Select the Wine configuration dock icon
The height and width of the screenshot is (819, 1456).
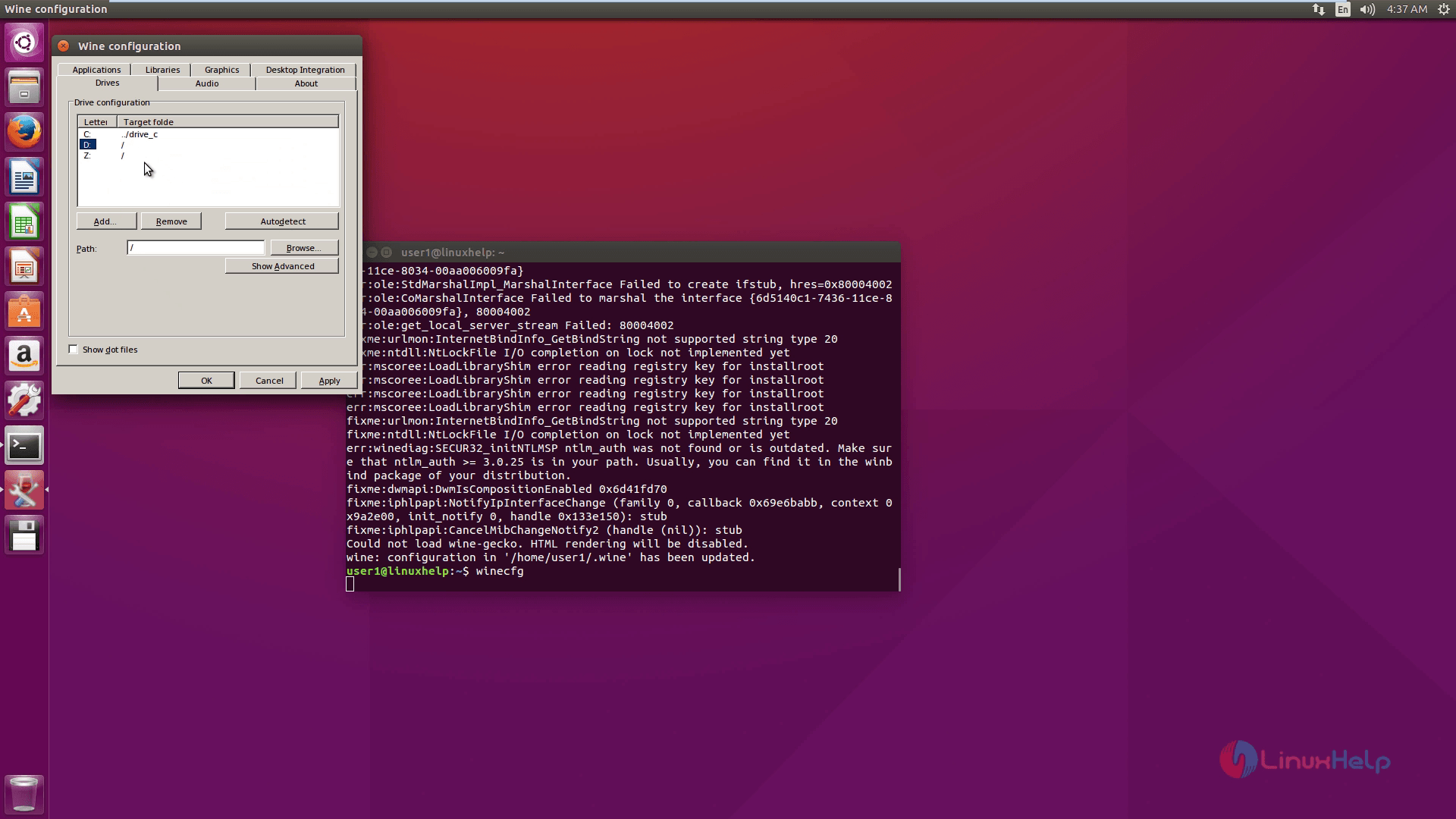click(24, 491)
